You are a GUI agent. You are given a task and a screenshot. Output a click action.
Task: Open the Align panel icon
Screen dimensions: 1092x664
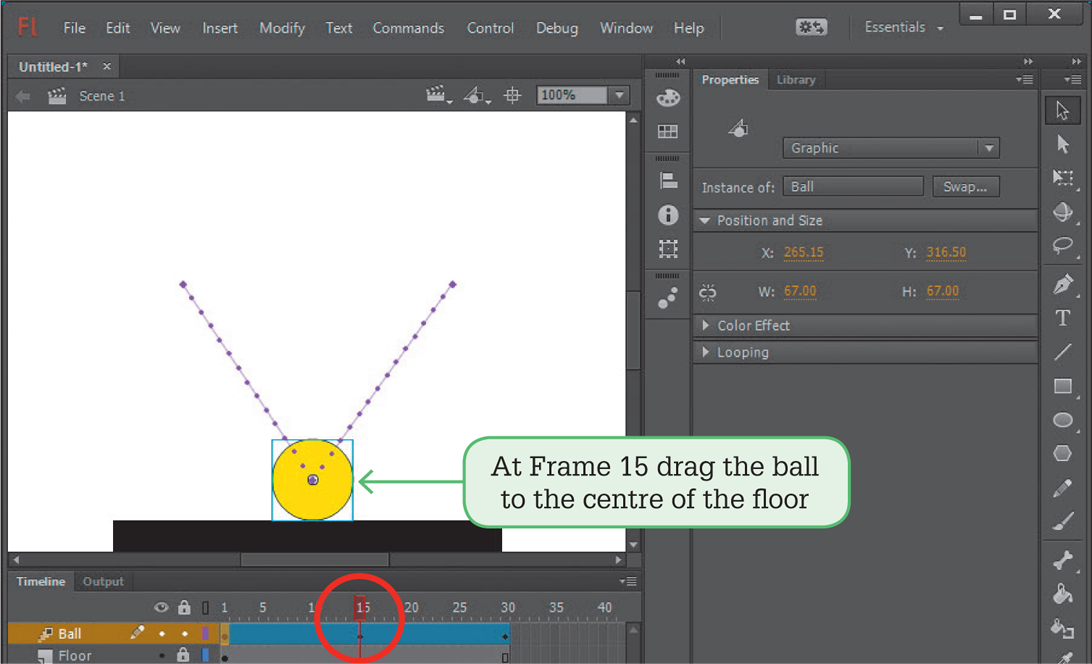point(668,181)
